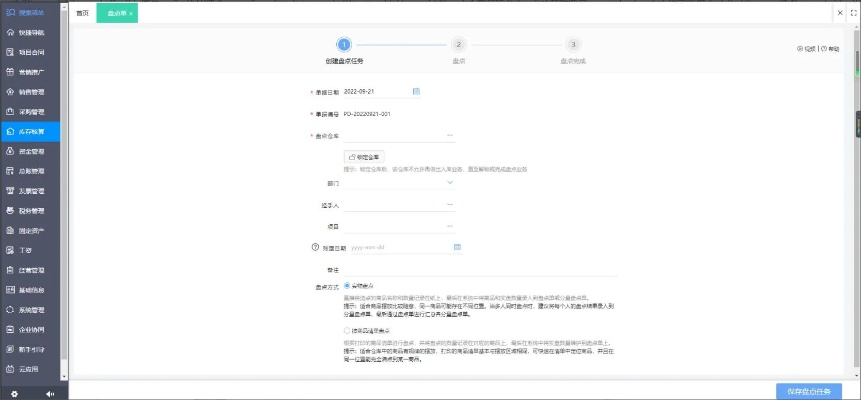The image size is (861, 400).
Task: Open 采购管理 in the sidebar
Action: pos(30,112)
